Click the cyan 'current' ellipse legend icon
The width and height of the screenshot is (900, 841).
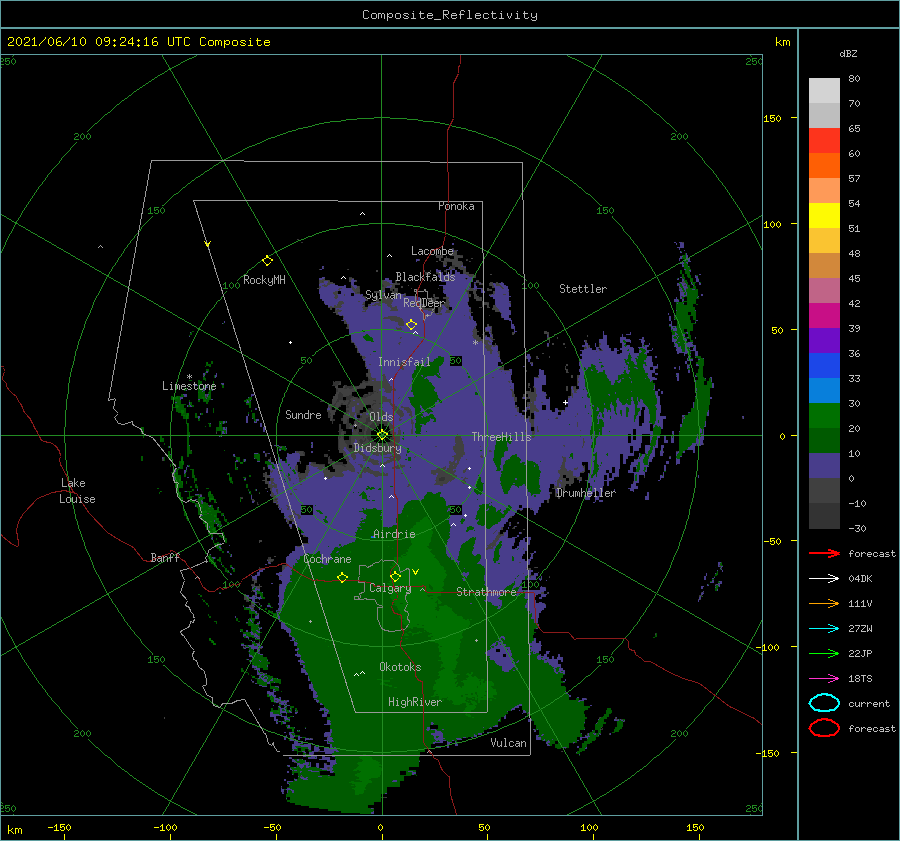(x=824, y=703)
